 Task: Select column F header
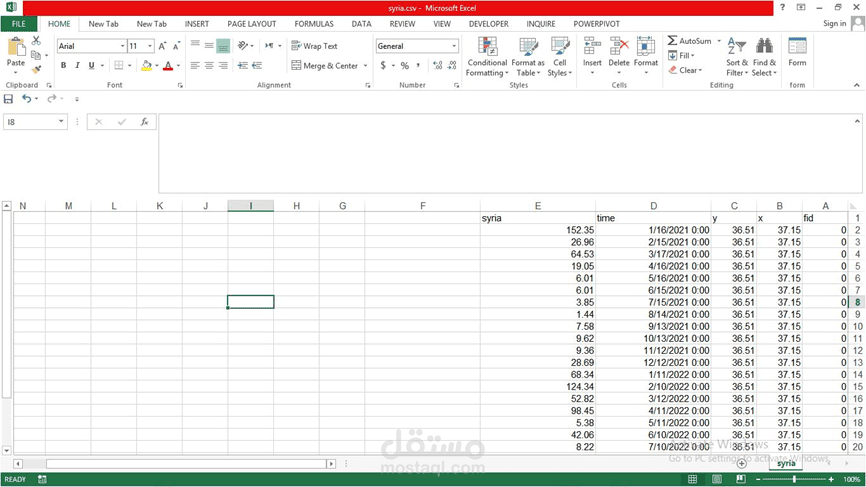click(x=423, y=206)
